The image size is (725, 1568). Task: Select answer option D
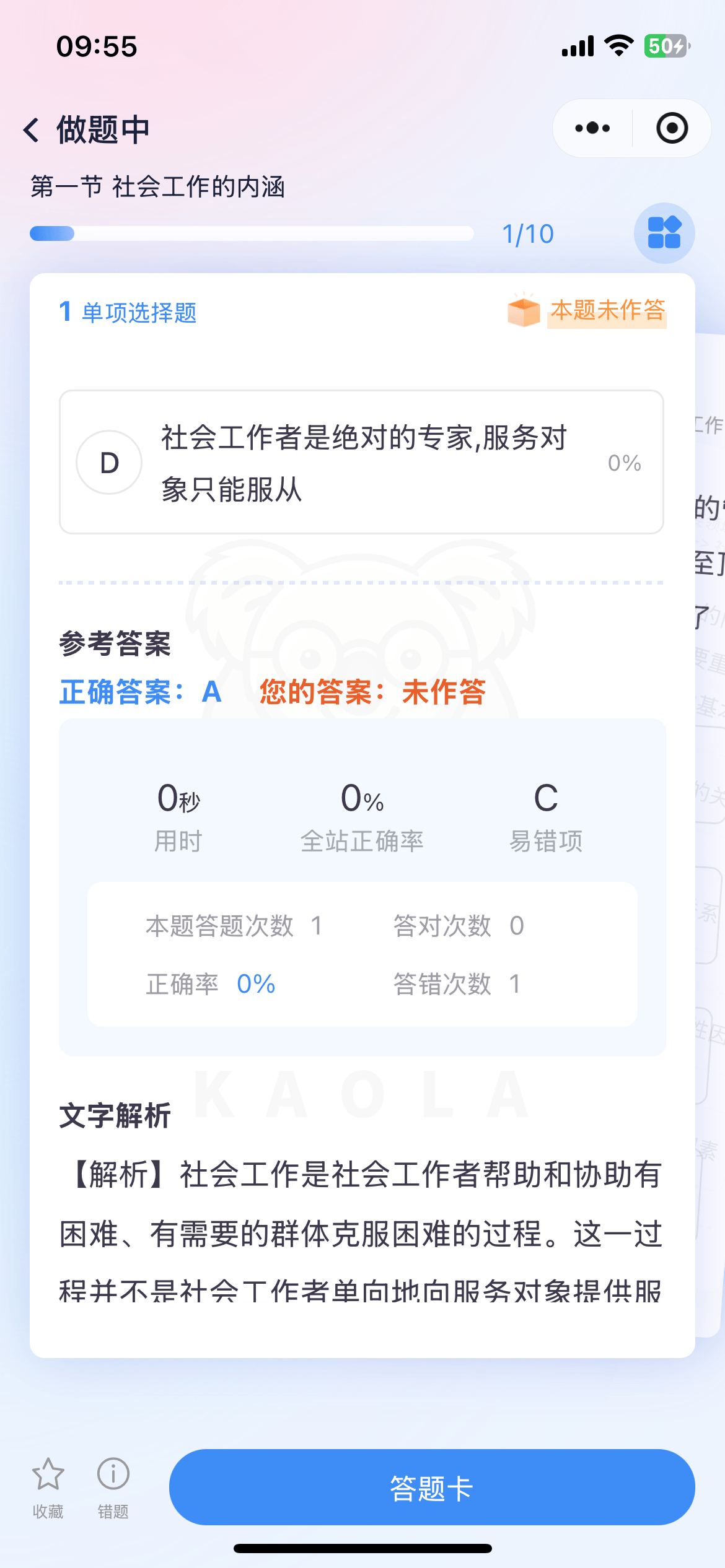[x=359, y=461]
